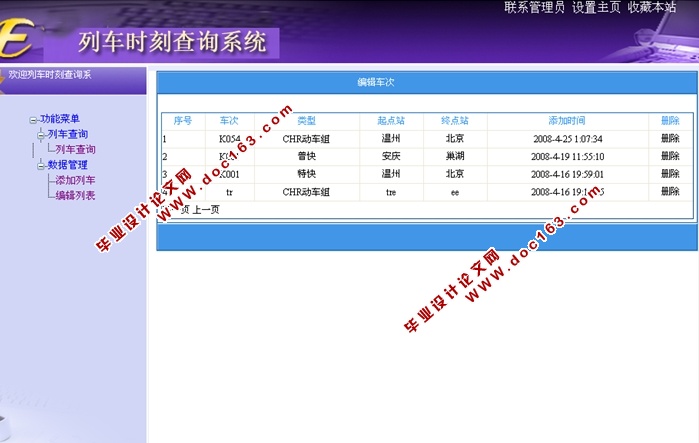Click 北京 end station in K001 row
Viewport: 699px width, 443px height.
455,174
